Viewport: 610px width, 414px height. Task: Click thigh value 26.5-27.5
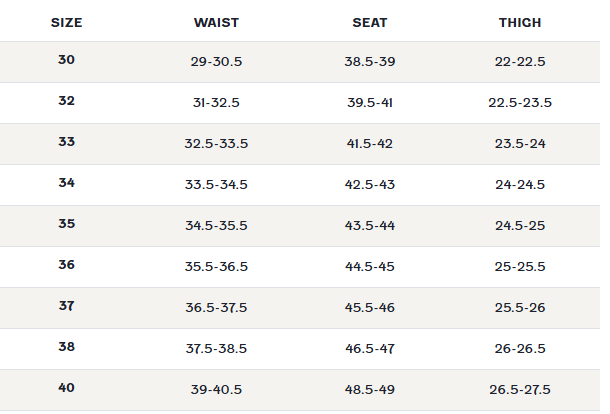click(x=520, y=389)
